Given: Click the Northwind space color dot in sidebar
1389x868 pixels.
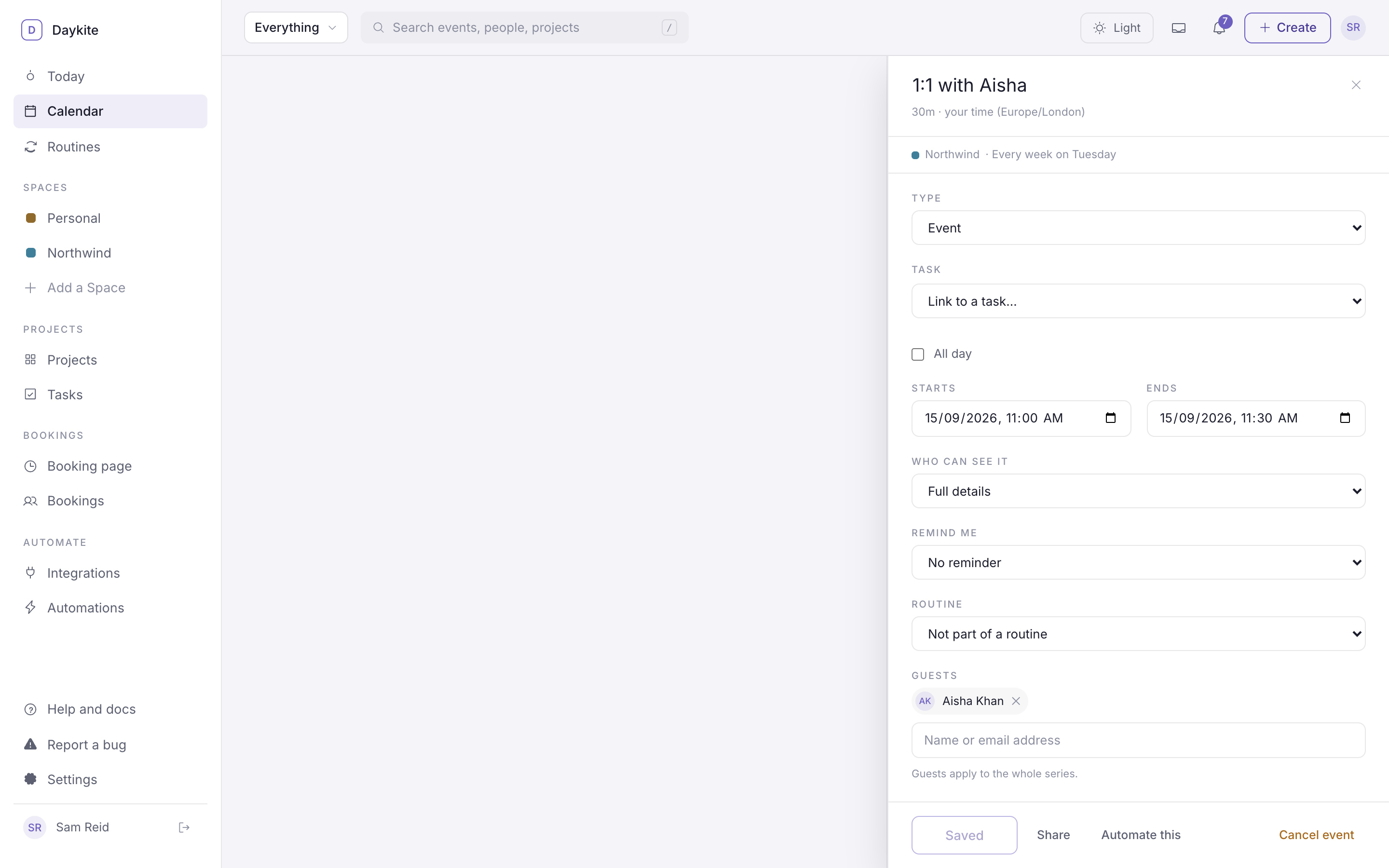Looking at the screenshot, I should click(31, 253).
